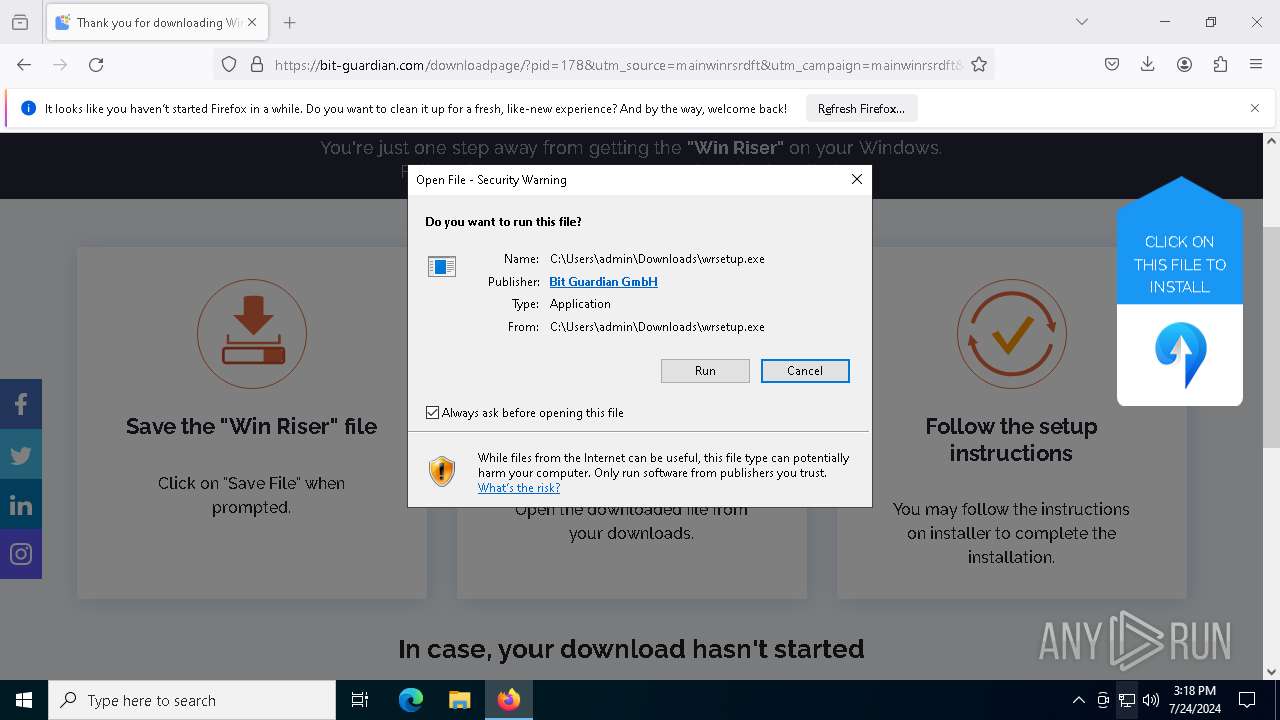
Task: Open the network icon in the tray
Action: [1127, 700]
